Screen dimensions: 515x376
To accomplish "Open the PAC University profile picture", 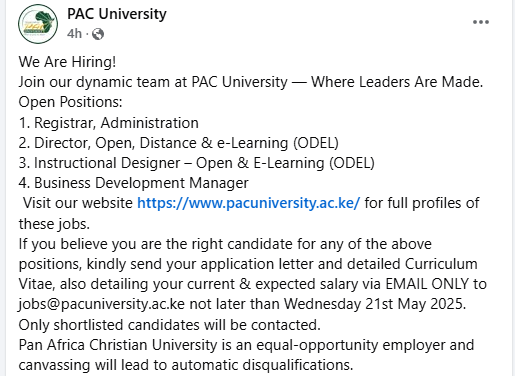I will pos(38,24).
